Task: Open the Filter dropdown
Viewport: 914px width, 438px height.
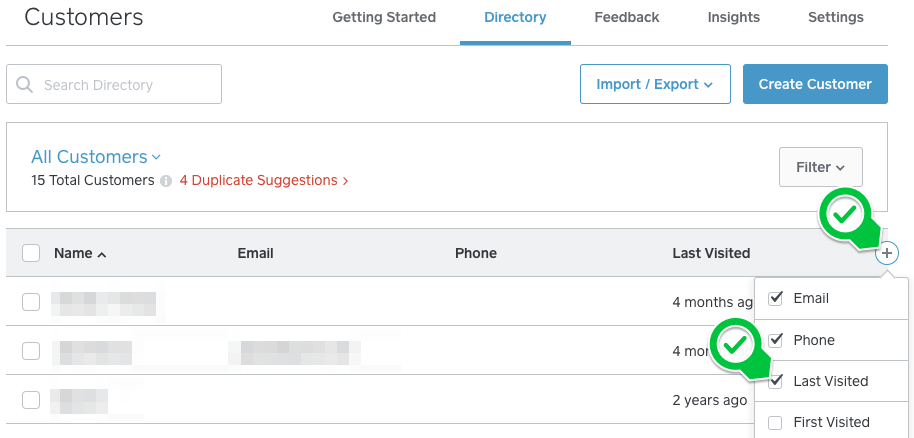Action: pyautogui.click(x=820, y=167)
